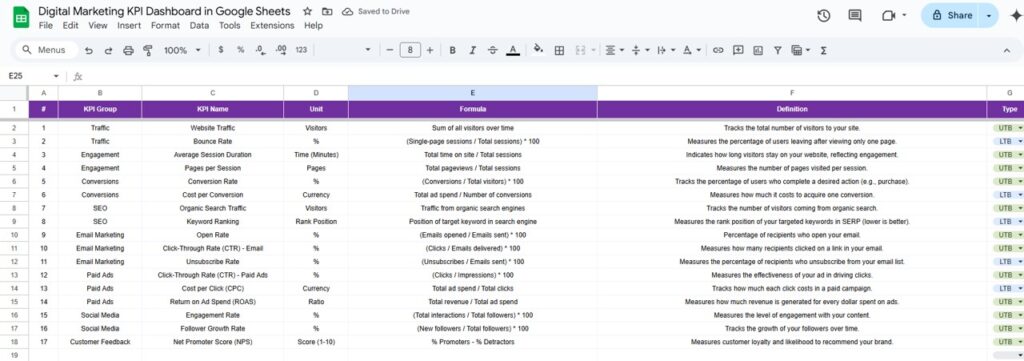Decrease font size with minus
The height and width of the screenshot is (361, 1024).
(x=390, y=50)
